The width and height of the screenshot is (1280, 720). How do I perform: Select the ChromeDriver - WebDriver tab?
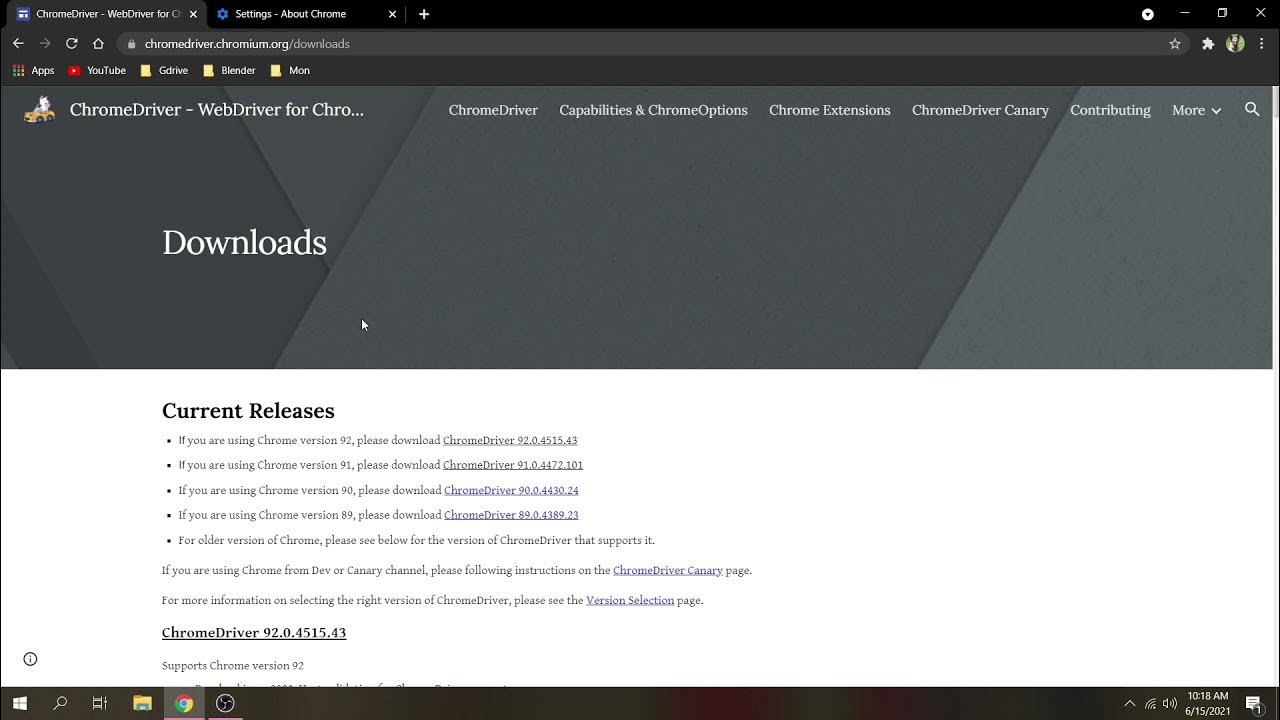pyautogui.click(x=105, y=14)
